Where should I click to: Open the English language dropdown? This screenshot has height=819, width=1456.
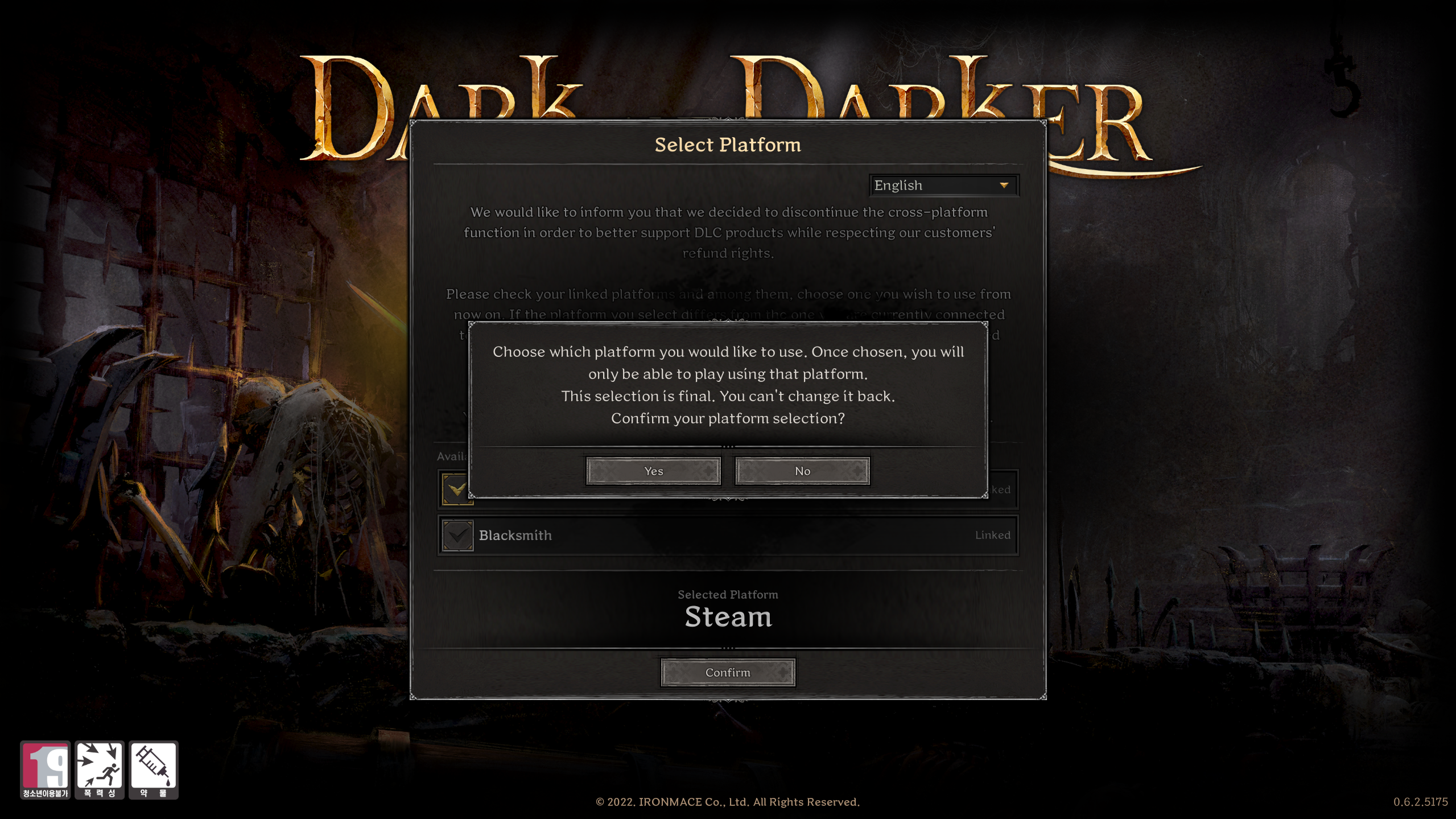943,185
